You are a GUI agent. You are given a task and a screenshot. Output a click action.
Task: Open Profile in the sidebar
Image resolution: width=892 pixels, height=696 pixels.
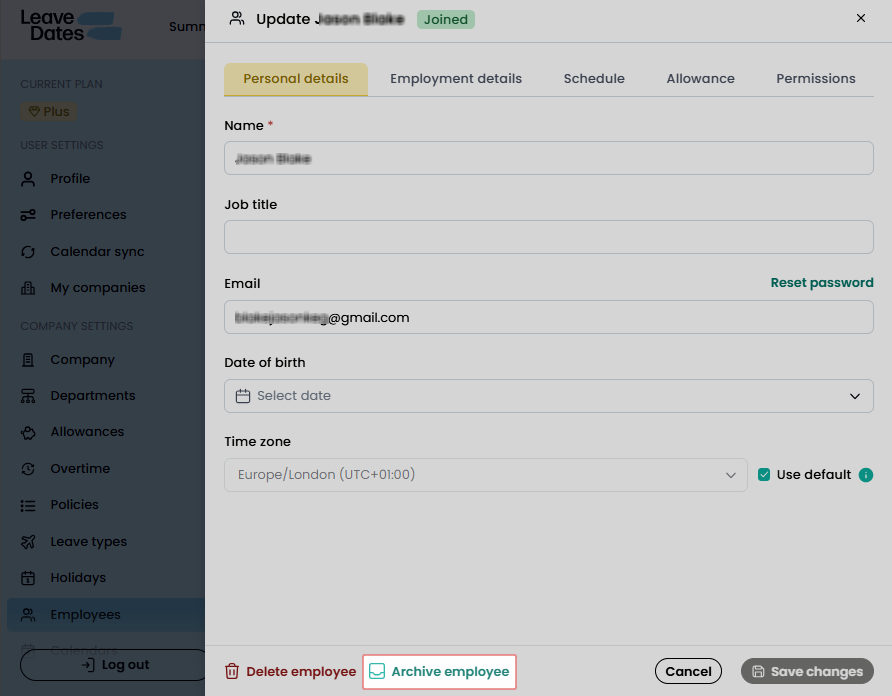coord(70,179)
